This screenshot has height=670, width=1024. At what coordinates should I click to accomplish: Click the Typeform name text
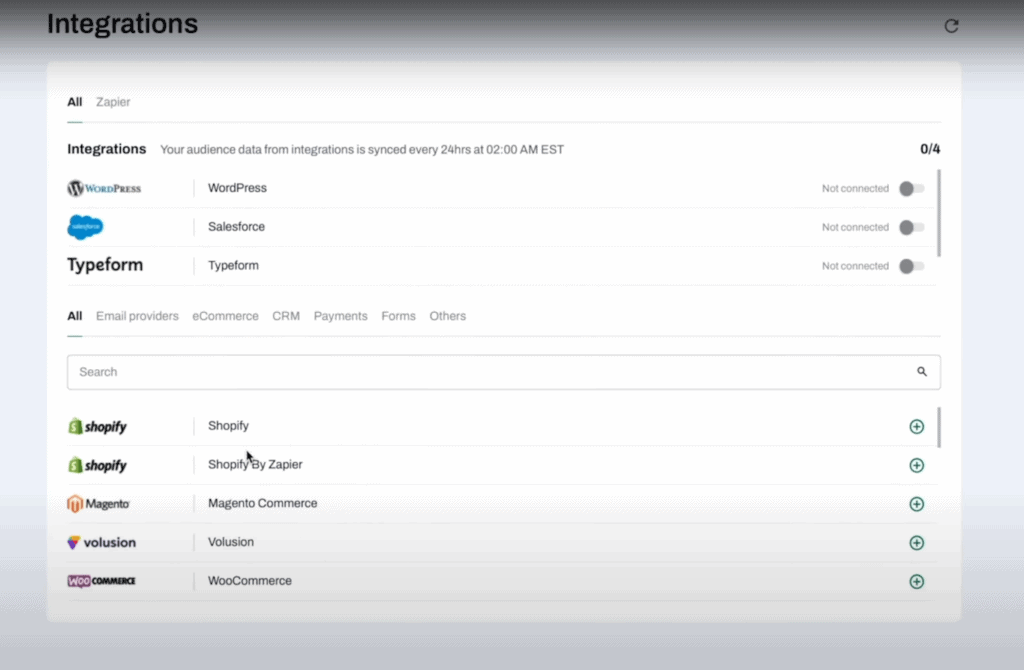[233, 265]
